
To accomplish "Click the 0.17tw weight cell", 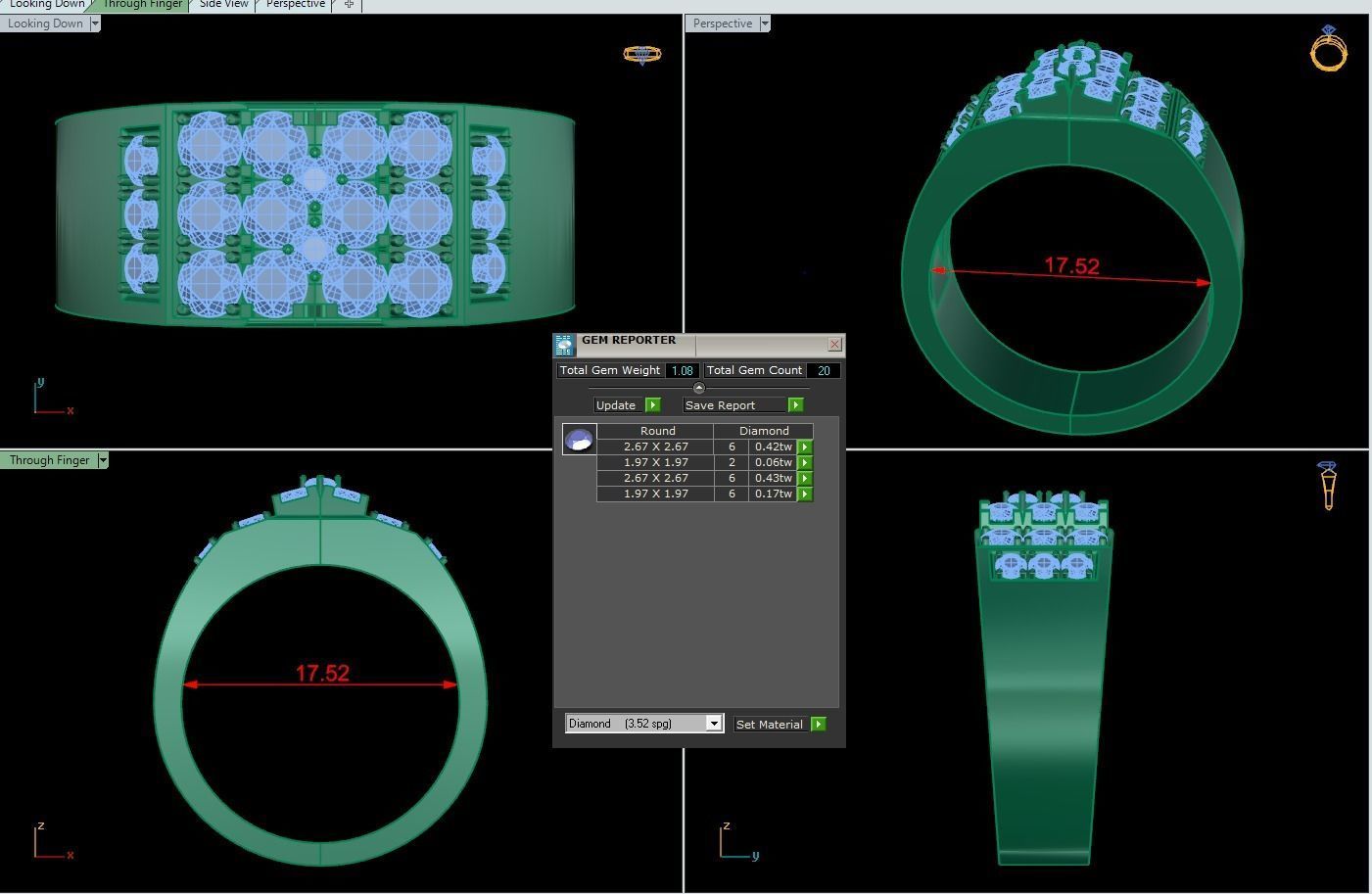I will (773, 494).
